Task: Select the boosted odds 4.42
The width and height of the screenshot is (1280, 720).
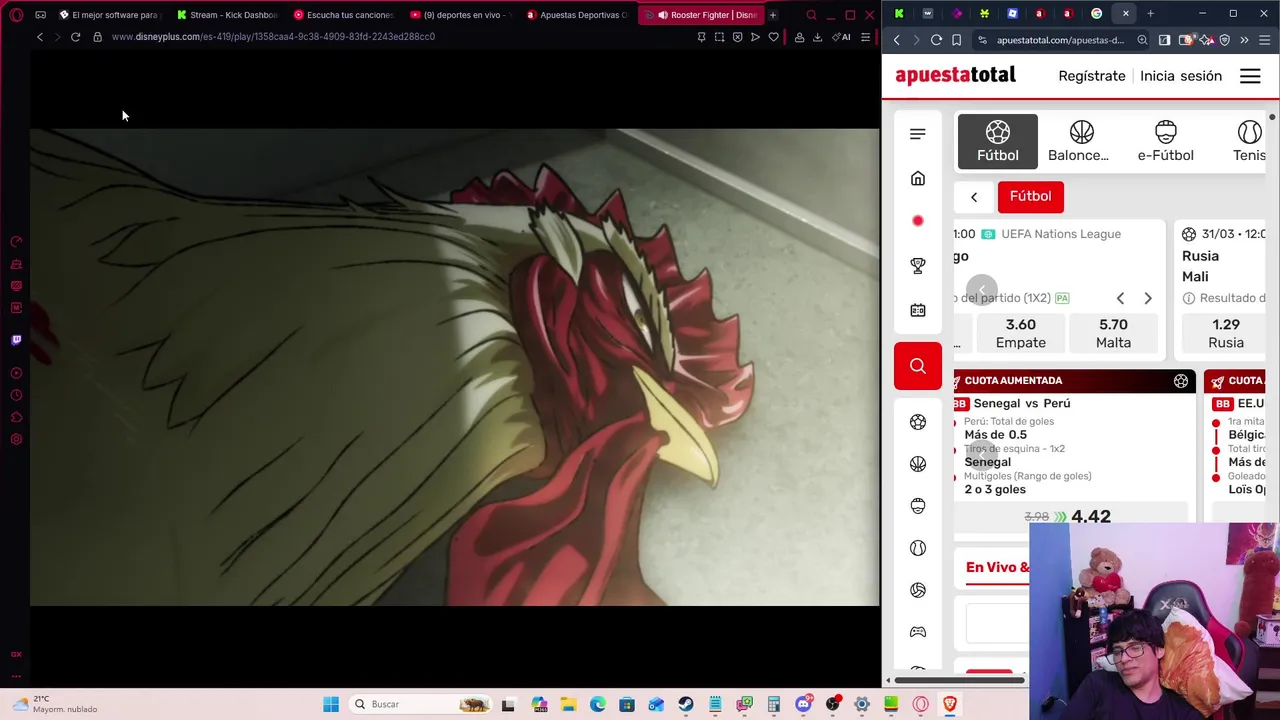Action: click(x=1090, y=516)
